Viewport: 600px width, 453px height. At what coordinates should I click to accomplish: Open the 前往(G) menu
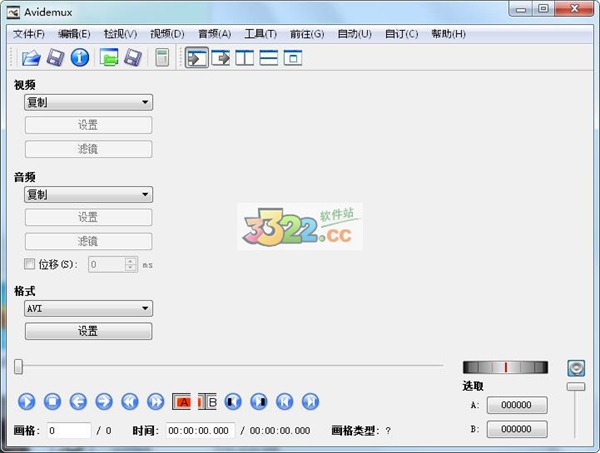coord(307,34)
